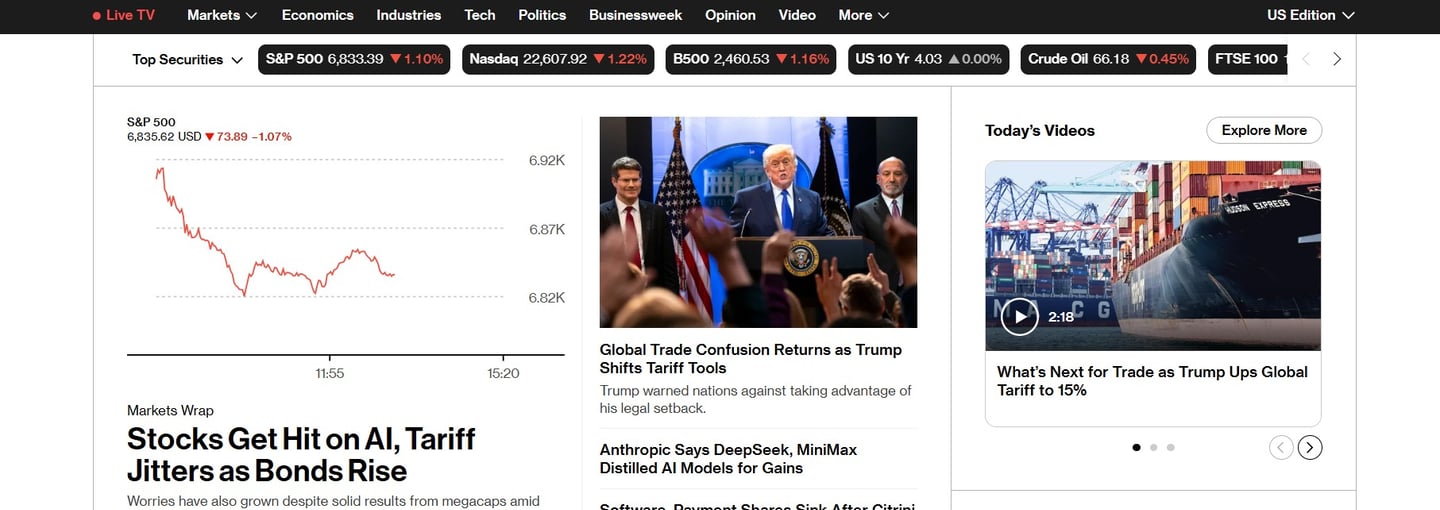Open the Businessweek section
Image resolution: width=1440 pixels, height=510 pixels.
point(635,15)
